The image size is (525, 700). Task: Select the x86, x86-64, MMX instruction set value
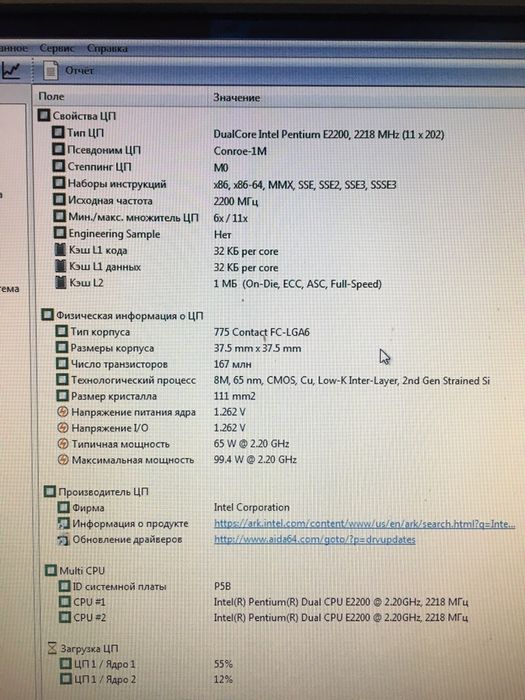(x=305, y=184)
